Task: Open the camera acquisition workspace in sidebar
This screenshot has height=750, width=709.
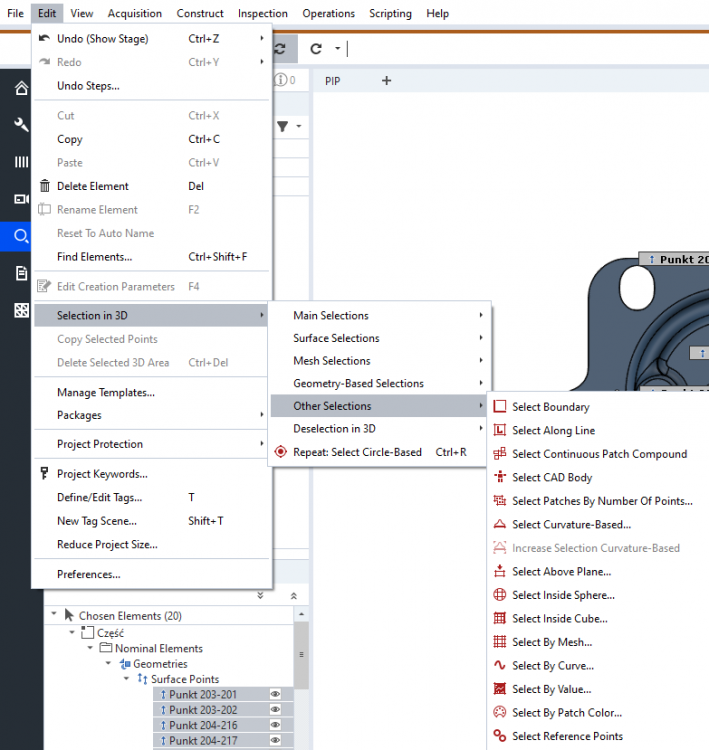Action: tap(21, 199)
